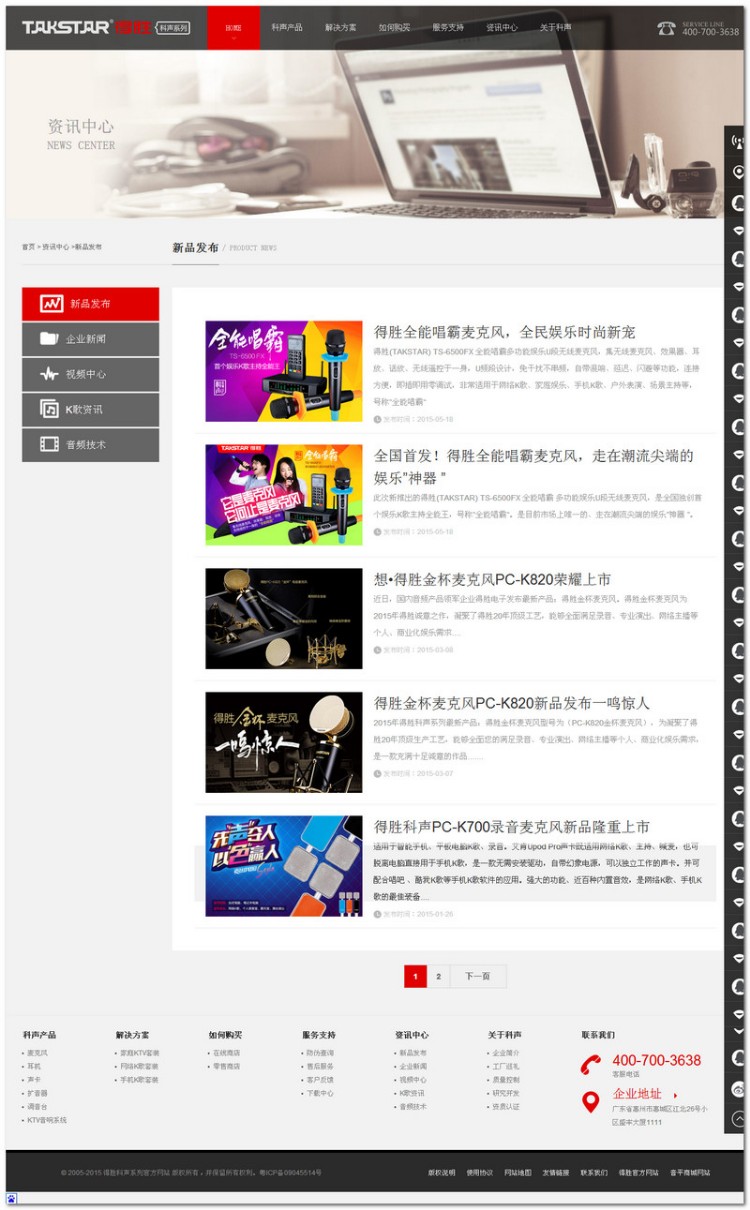Open footer link 资质认证
750x1210 pixels.
(x=506, y=1107)
